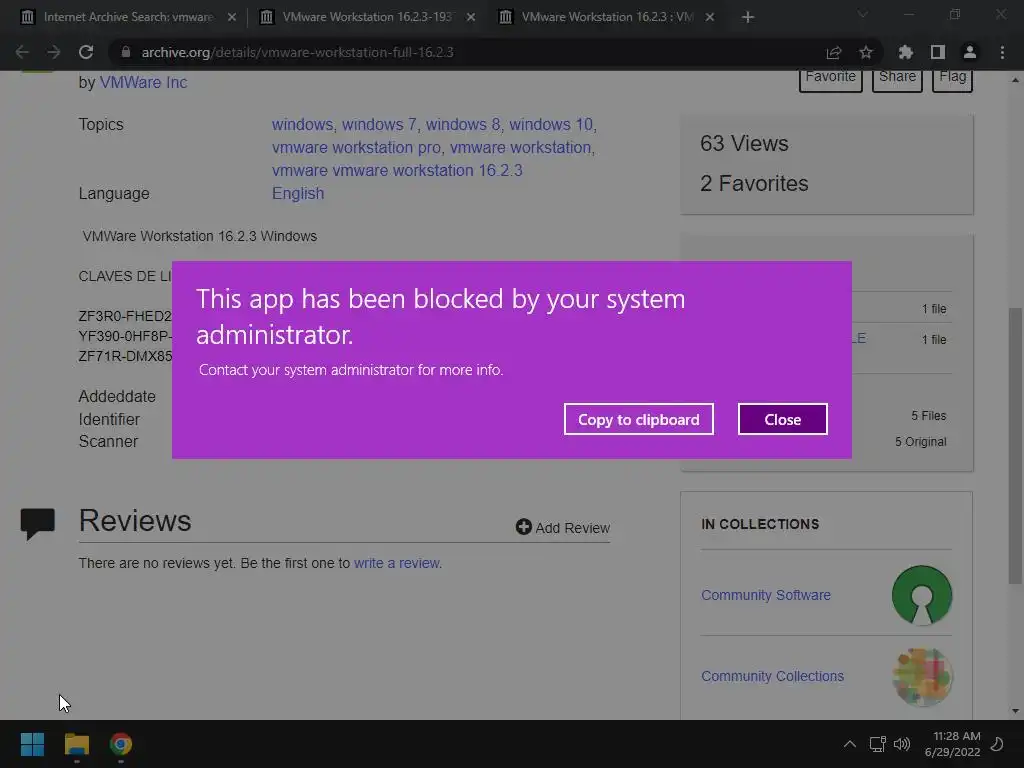
Task: Open vmware workstation pro topic link
Action: (357, 148)
